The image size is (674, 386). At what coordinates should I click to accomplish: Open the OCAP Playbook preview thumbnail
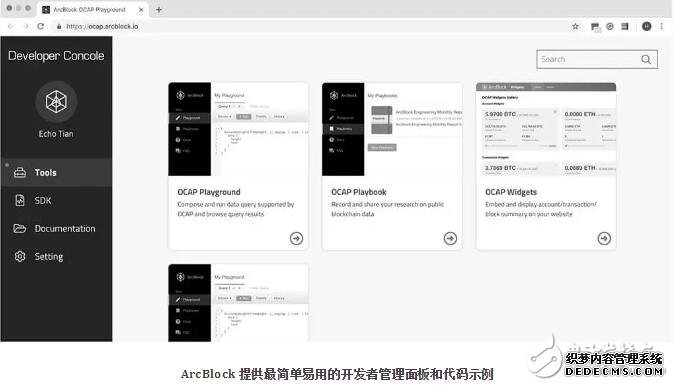pos(392,129)
